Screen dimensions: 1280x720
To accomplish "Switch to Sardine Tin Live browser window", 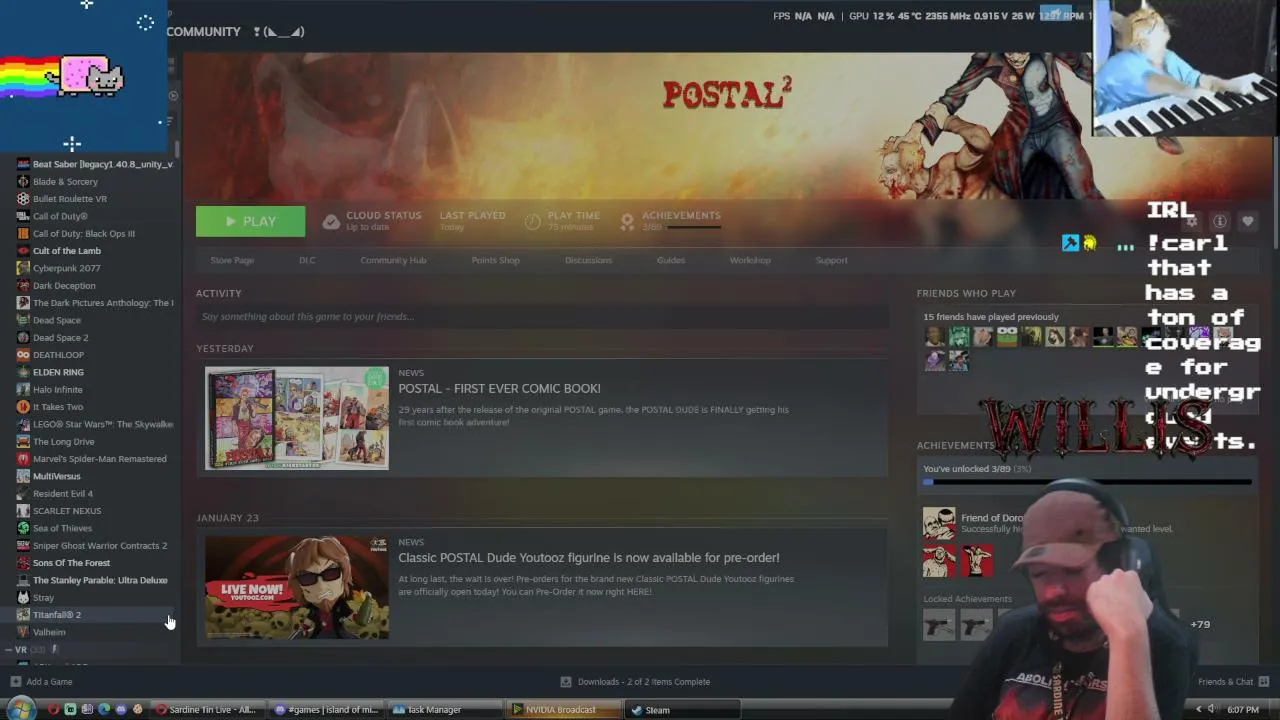I will (x=206, y=710).
